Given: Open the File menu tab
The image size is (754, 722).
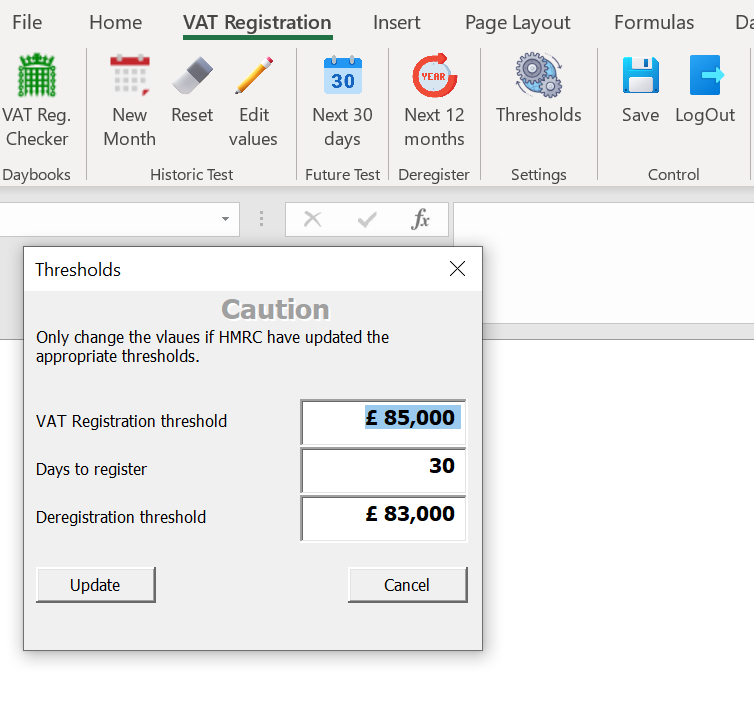Looking at the screenshot, I should tap(27, 23).
